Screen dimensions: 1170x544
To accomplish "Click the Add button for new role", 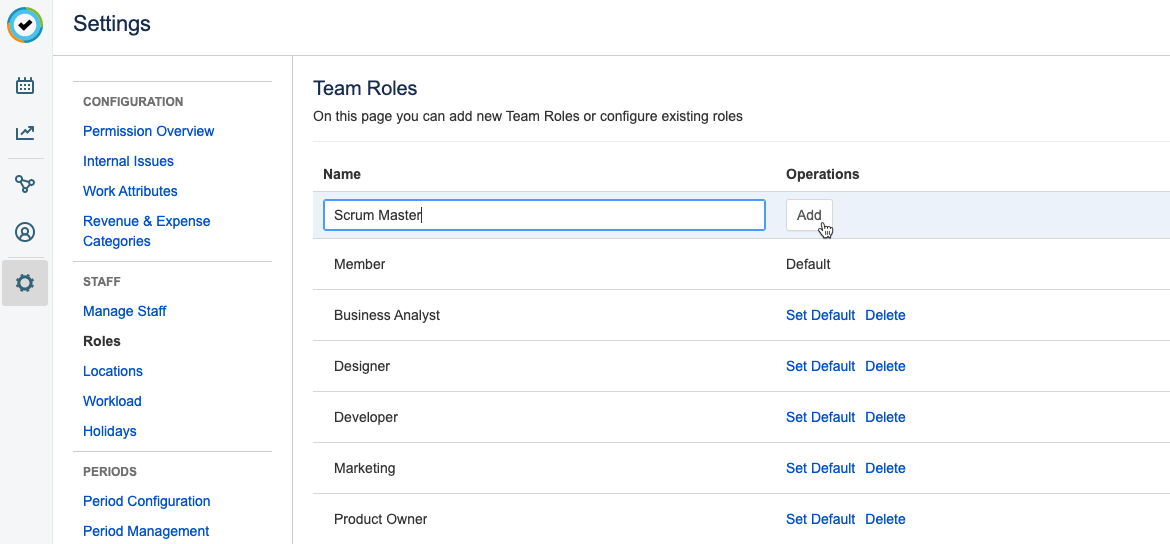I will tap(809, 215).
